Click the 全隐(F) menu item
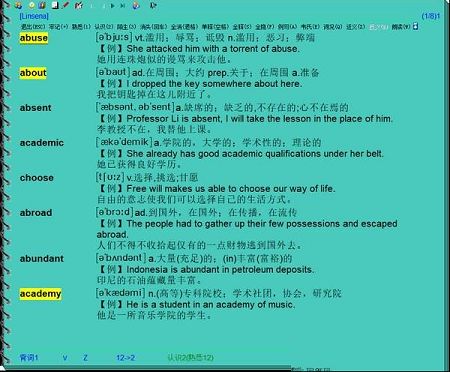This screenshot has height=372, width=450. click(x=264, y=27)
